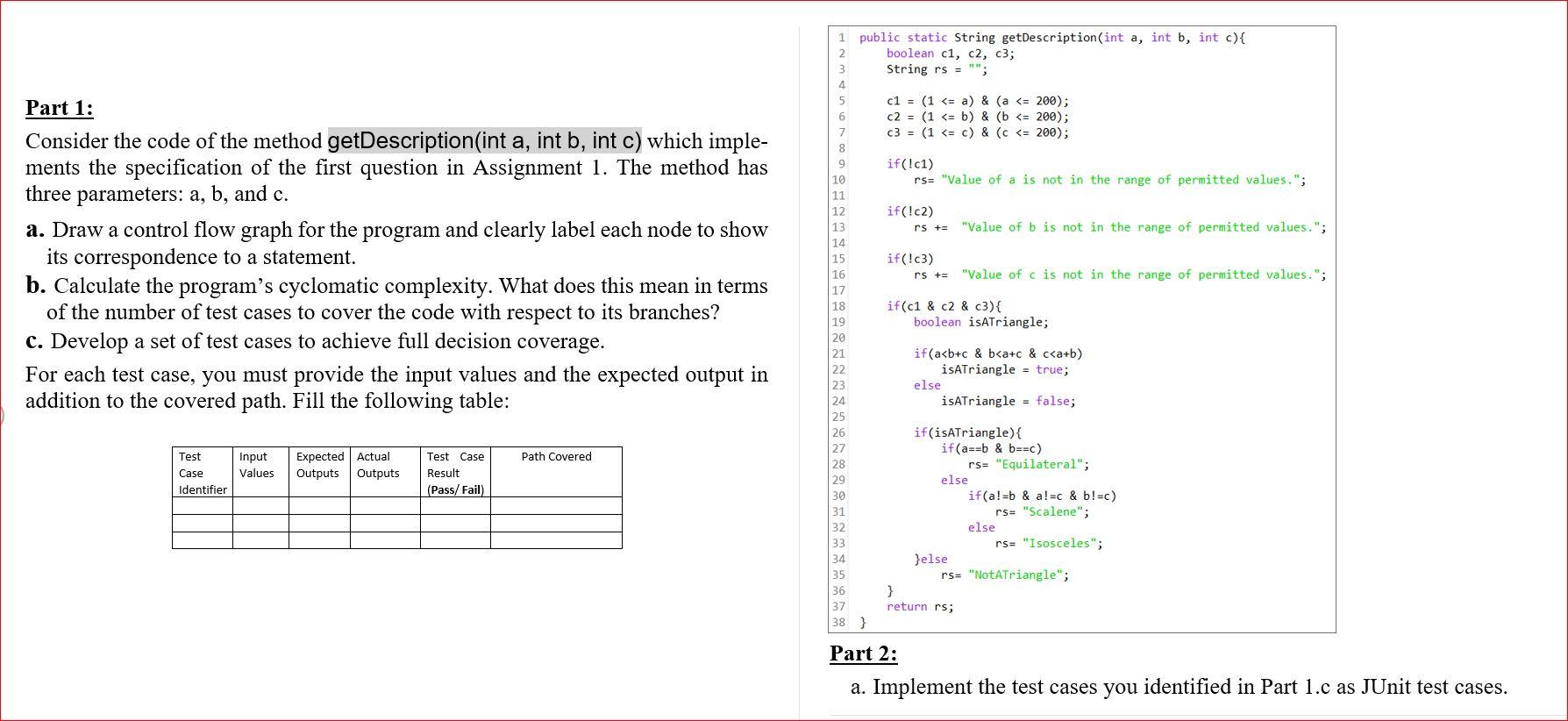Click the "isATriangle = false;" code line
Viewport: 1568px width, 721px height.
pyautogui.click(x=1008, y=401)
